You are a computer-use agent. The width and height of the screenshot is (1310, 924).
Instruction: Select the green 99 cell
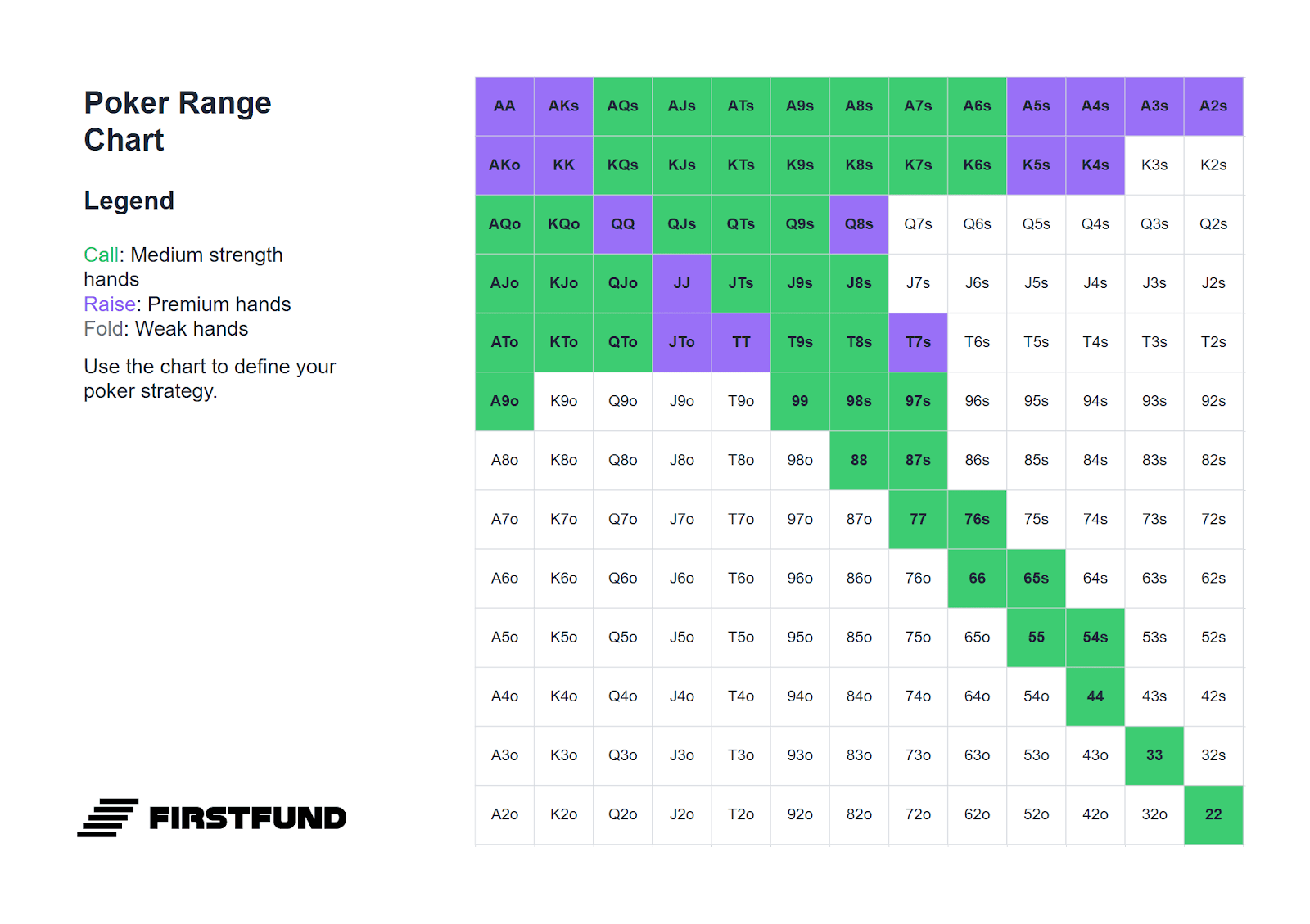coord(800,401)
